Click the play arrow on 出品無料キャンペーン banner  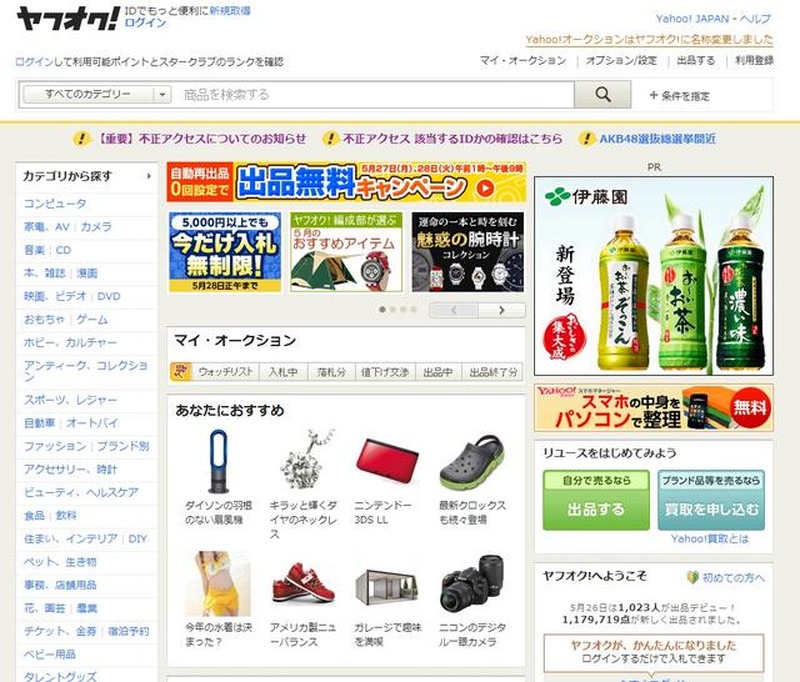pyautogui.click(x=485, y=188)
